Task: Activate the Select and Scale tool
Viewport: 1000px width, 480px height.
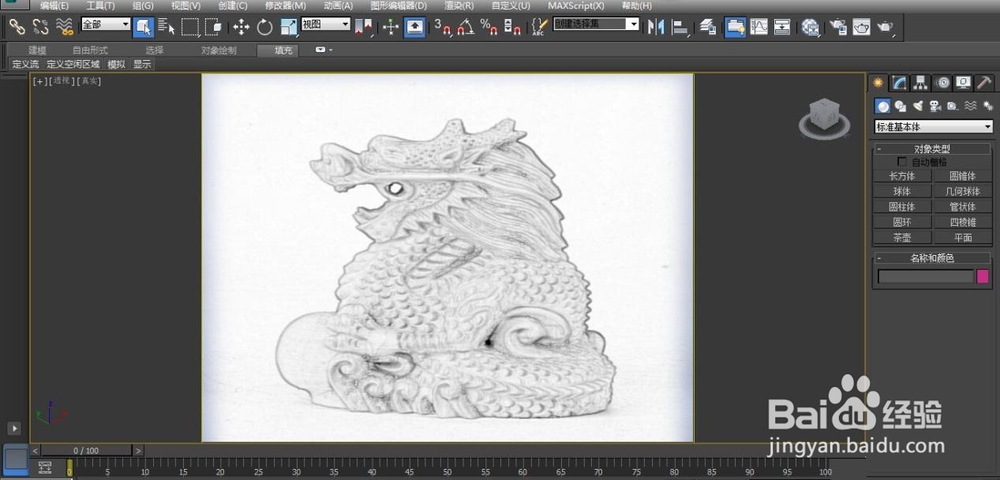Action: (288, 27)
